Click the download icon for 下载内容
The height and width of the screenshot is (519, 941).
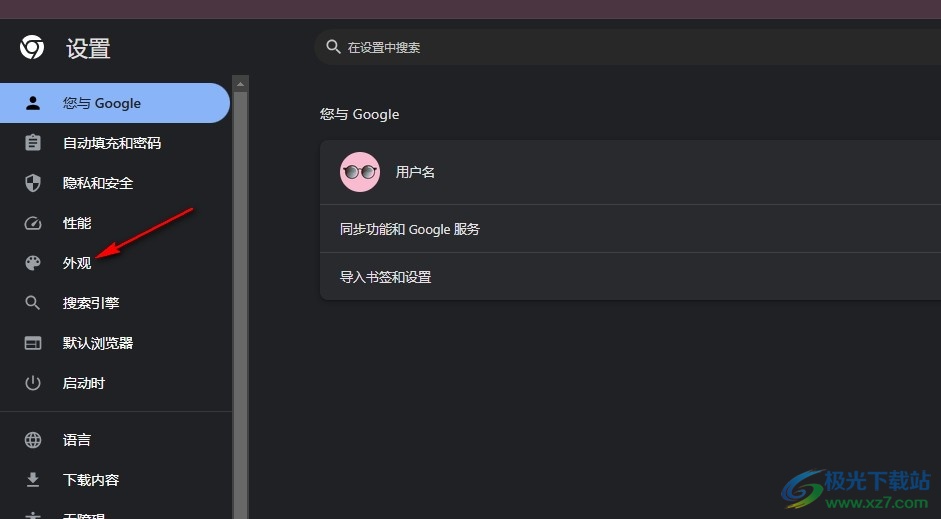33,479
